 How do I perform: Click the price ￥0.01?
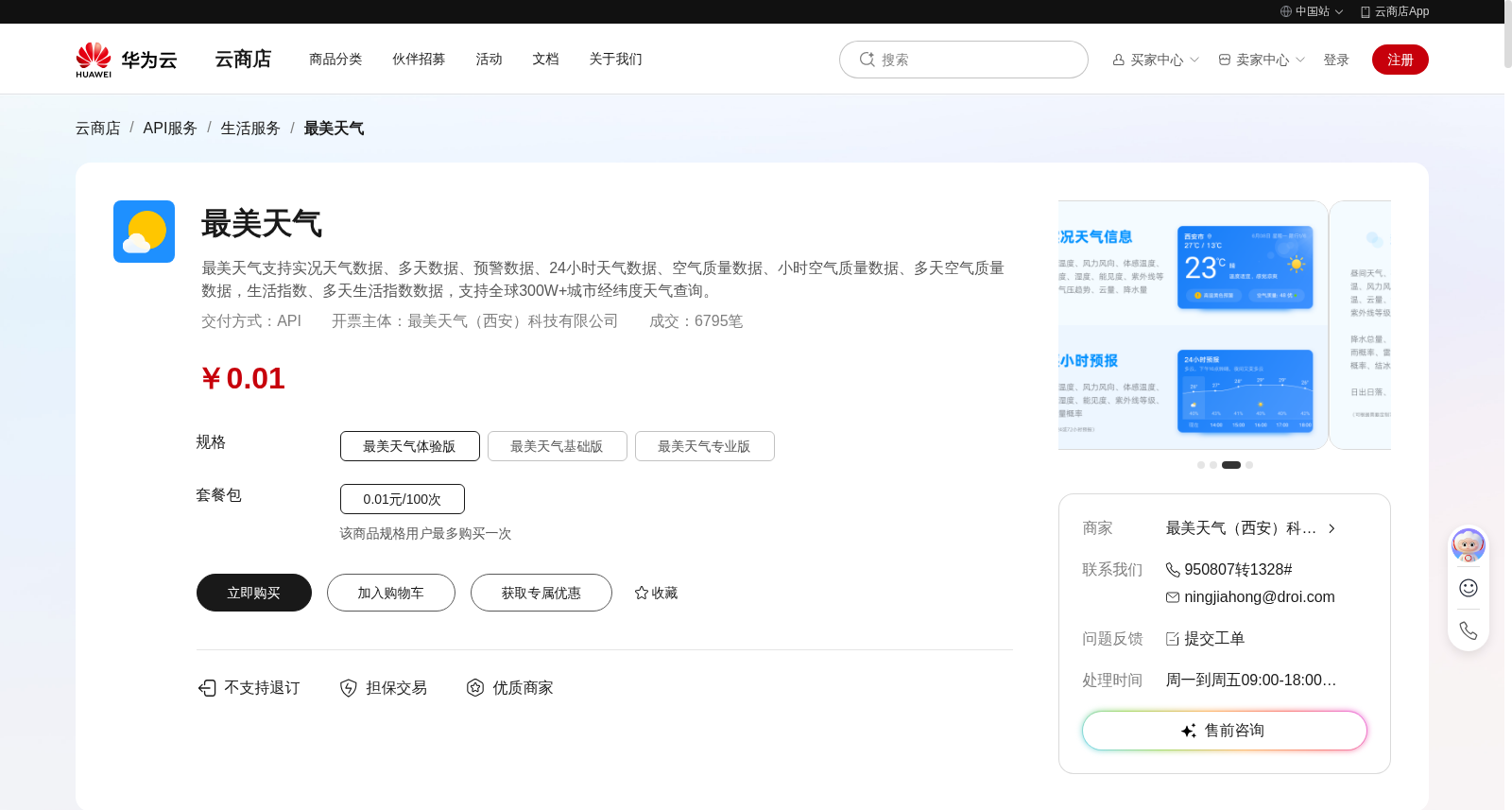pos(243,378)
